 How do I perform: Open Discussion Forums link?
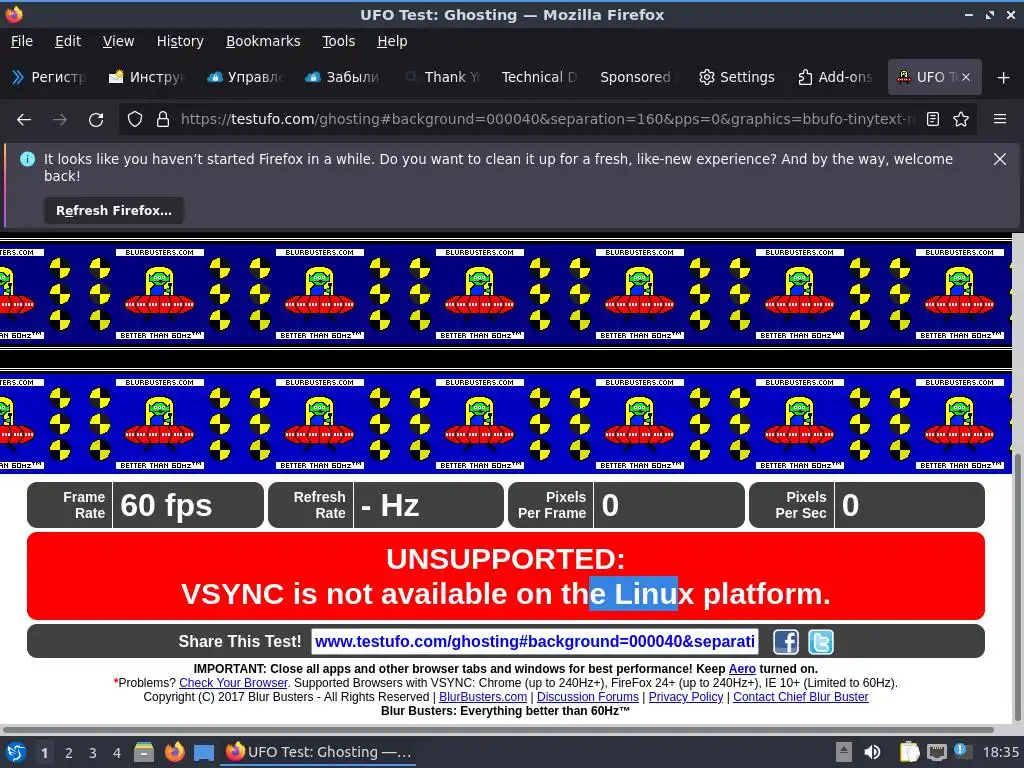[x=588, y=697]
